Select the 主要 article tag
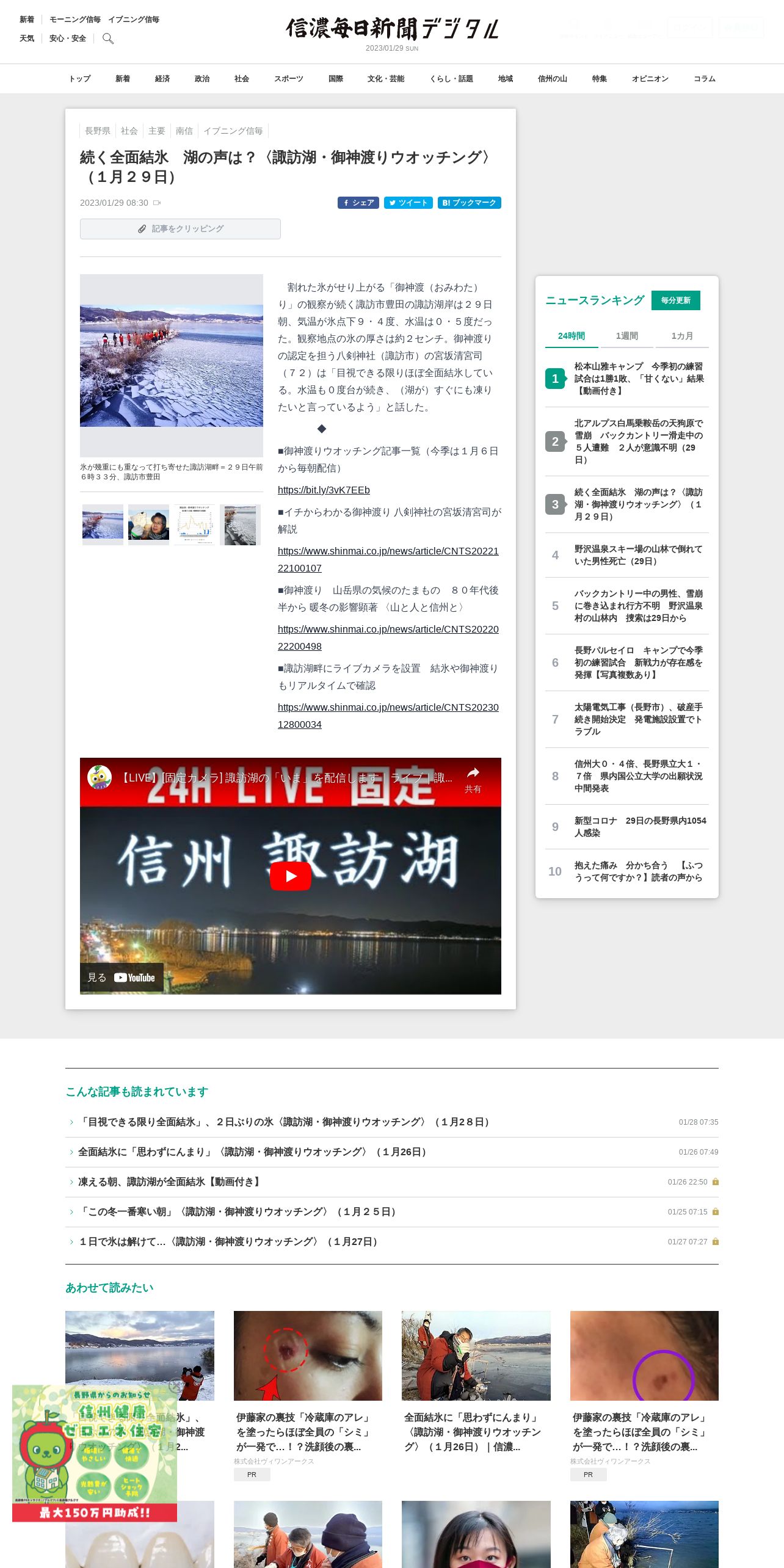Image resolution: width=784 pixels, height=1568 pixels. pos(157,131)
